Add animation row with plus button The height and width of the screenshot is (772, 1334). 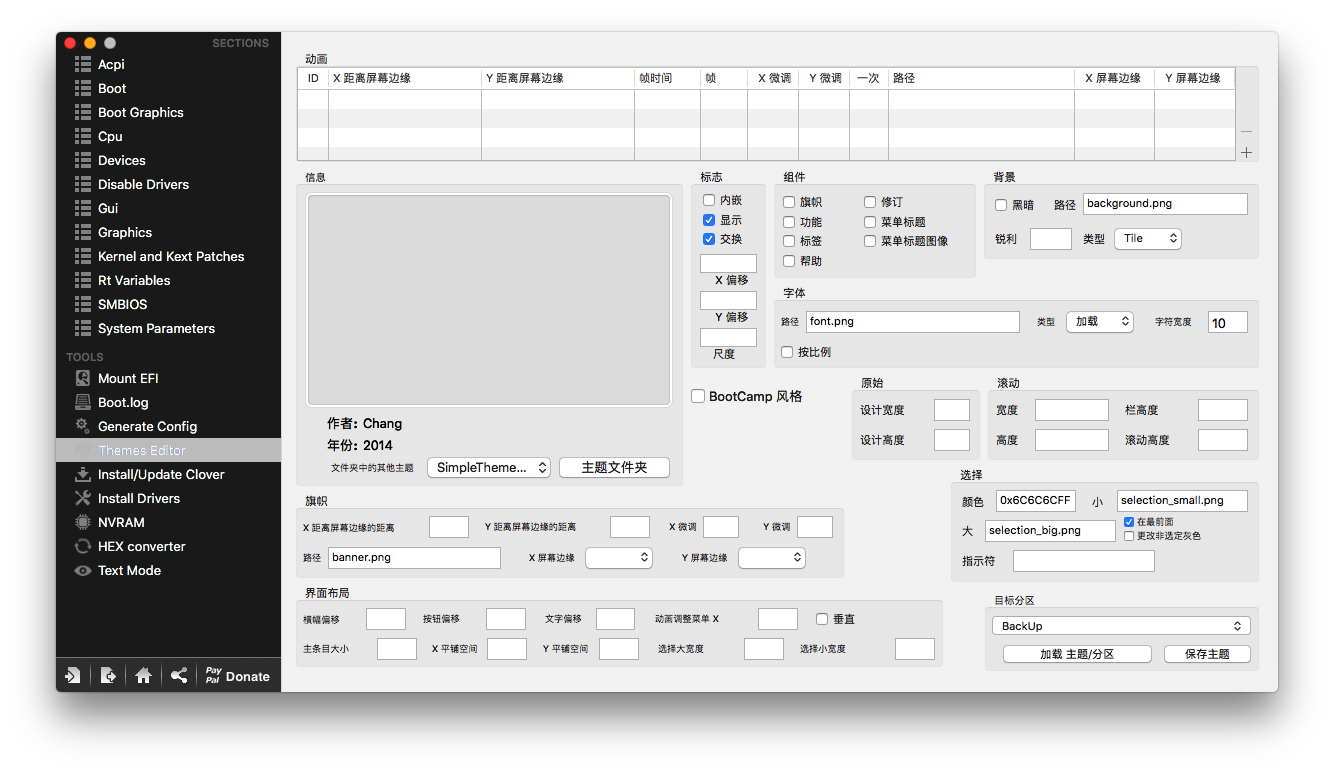pyautogui.click(x=1246, y=152)
